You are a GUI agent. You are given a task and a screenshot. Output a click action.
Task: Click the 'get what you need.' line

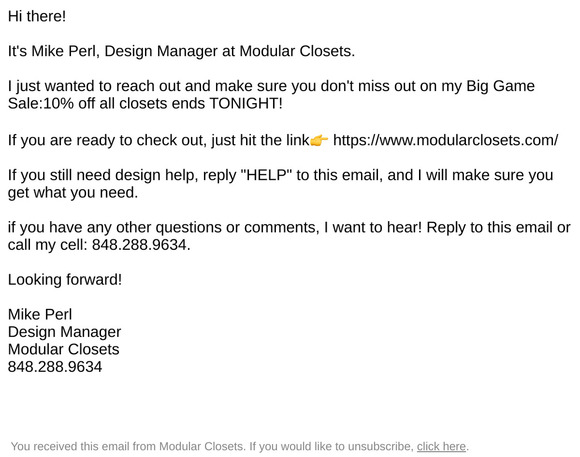[73, 192]
